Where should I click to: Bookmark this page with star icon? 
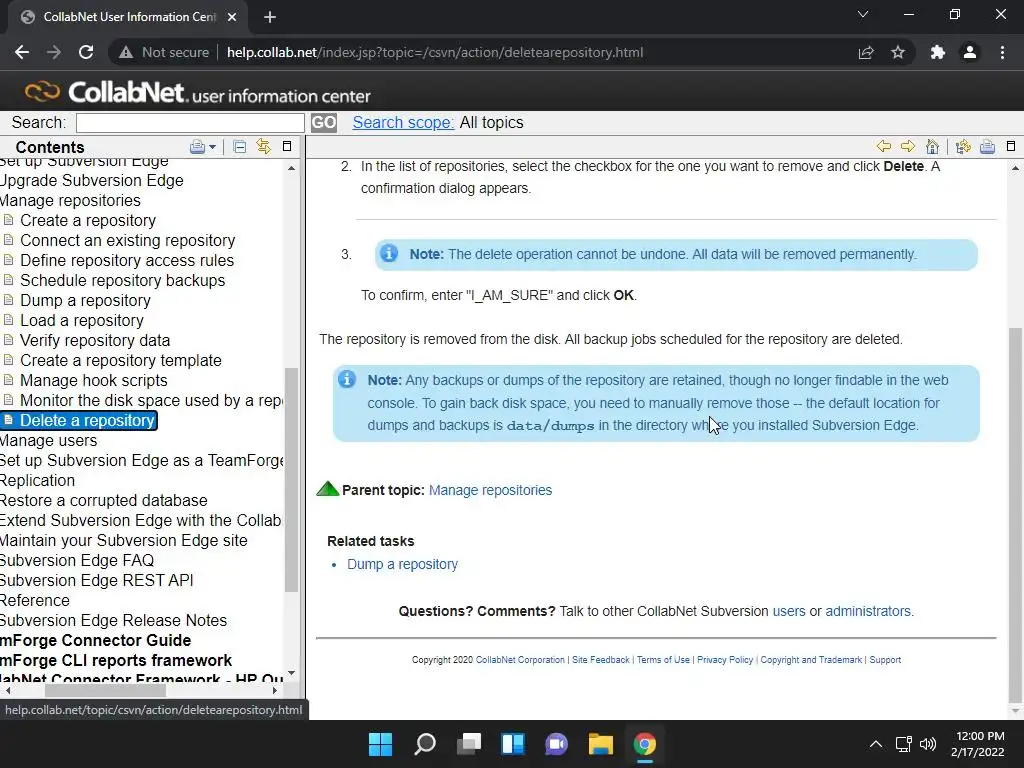point(898,52)
